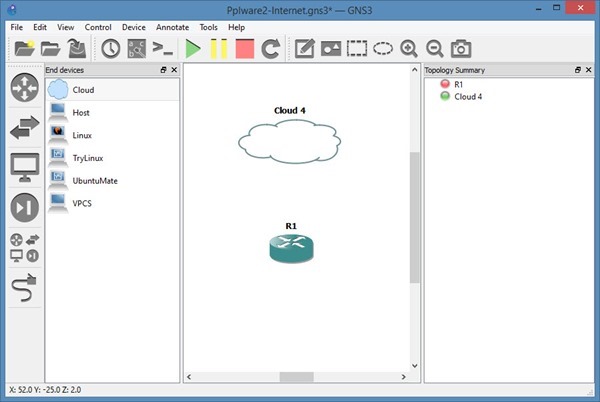Click the canvas scroll up arrow
This screenshot has width=600, height=402.
click(414, 70)
